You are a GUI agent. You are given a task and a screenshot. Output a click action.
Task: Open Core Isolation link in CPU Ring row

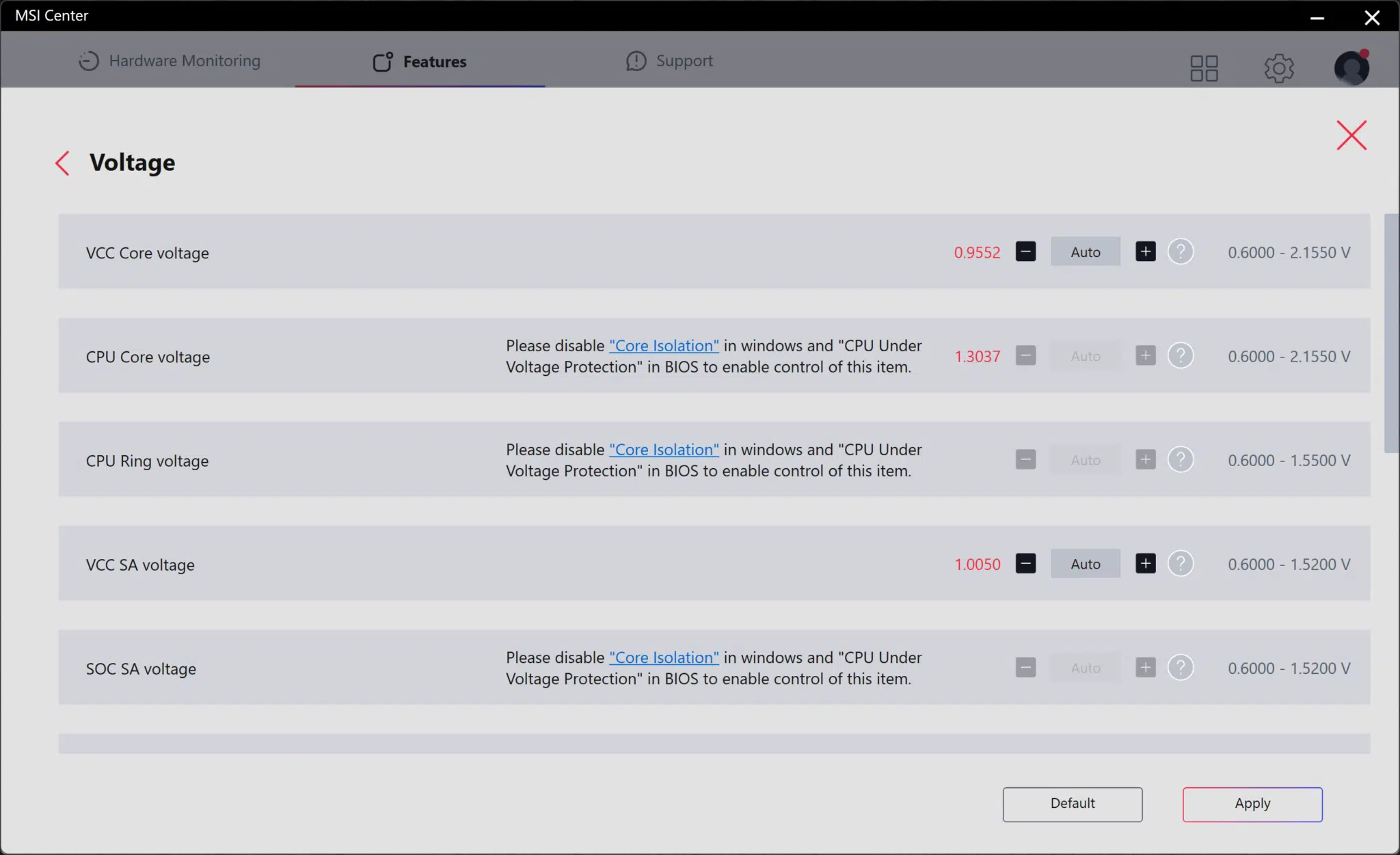664,450
